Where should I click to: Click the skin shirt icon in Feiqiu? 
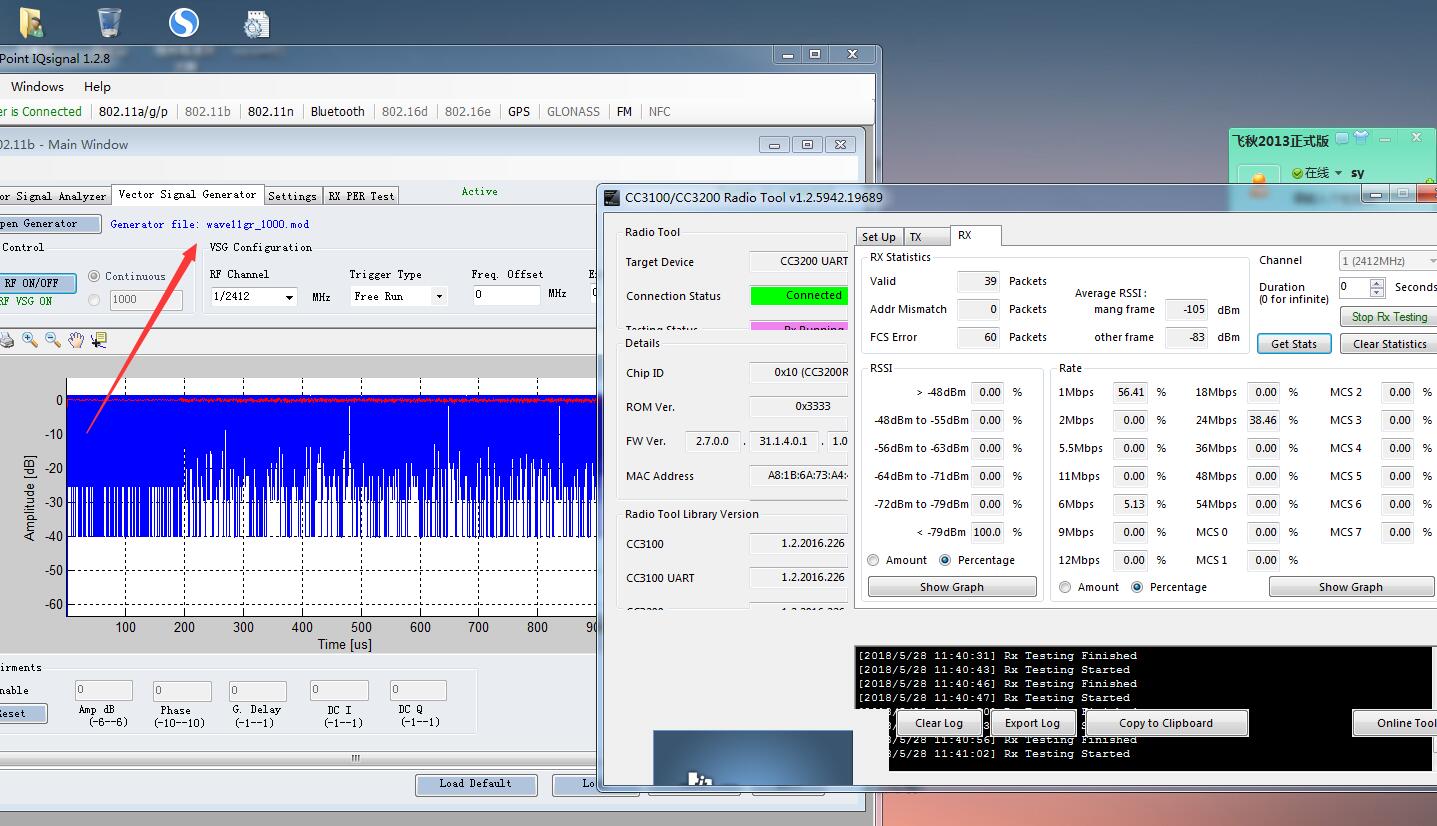[x=1359, y=139]
